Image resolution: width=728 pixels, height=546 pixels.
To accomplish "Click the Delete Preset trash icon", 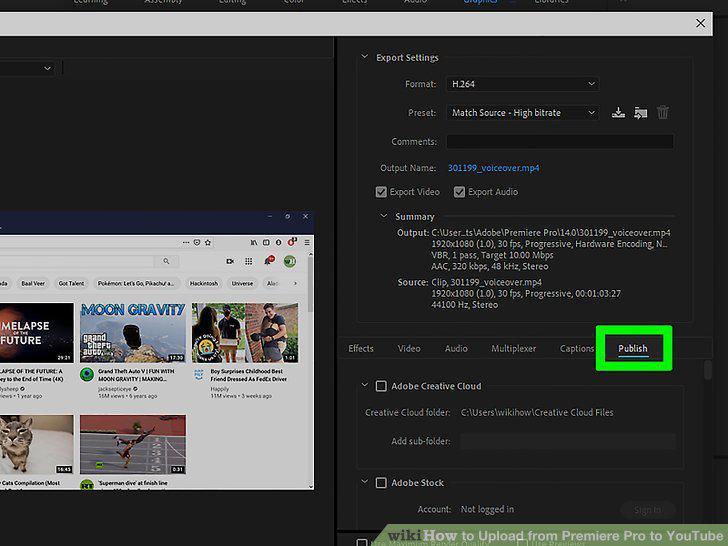I will pos(663,112).
